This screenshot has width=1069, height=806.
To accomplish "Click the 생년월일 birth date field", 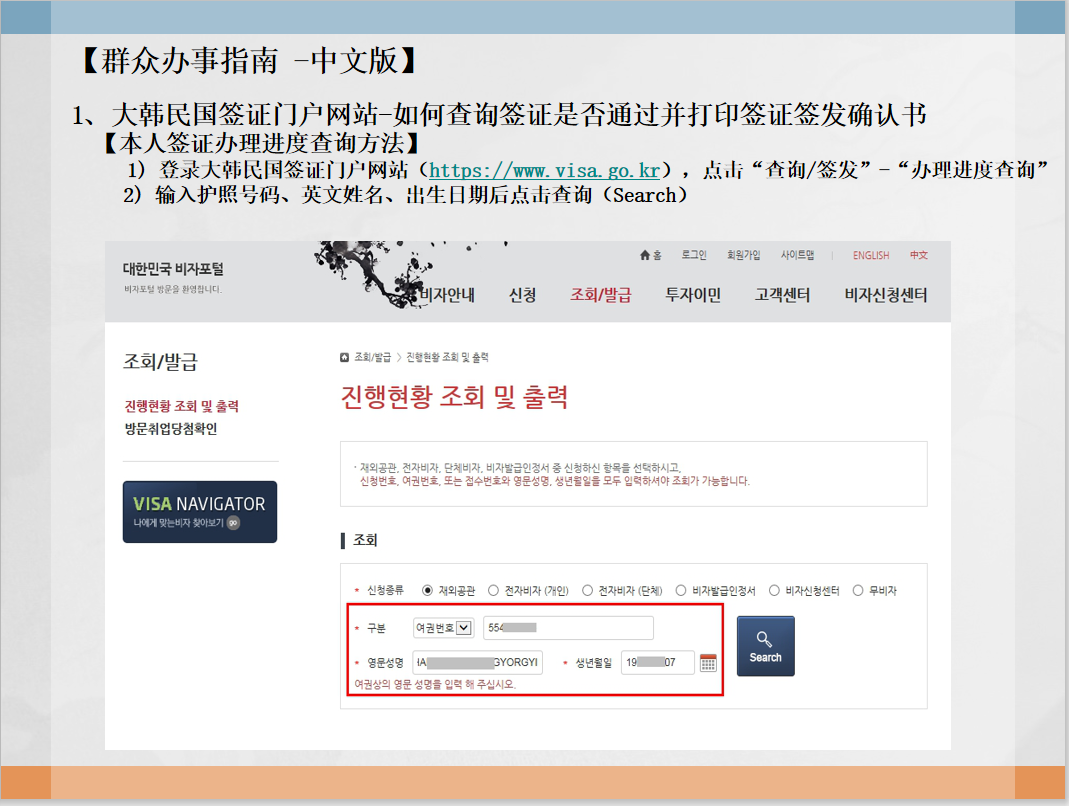I will click(x=657, y=662).
